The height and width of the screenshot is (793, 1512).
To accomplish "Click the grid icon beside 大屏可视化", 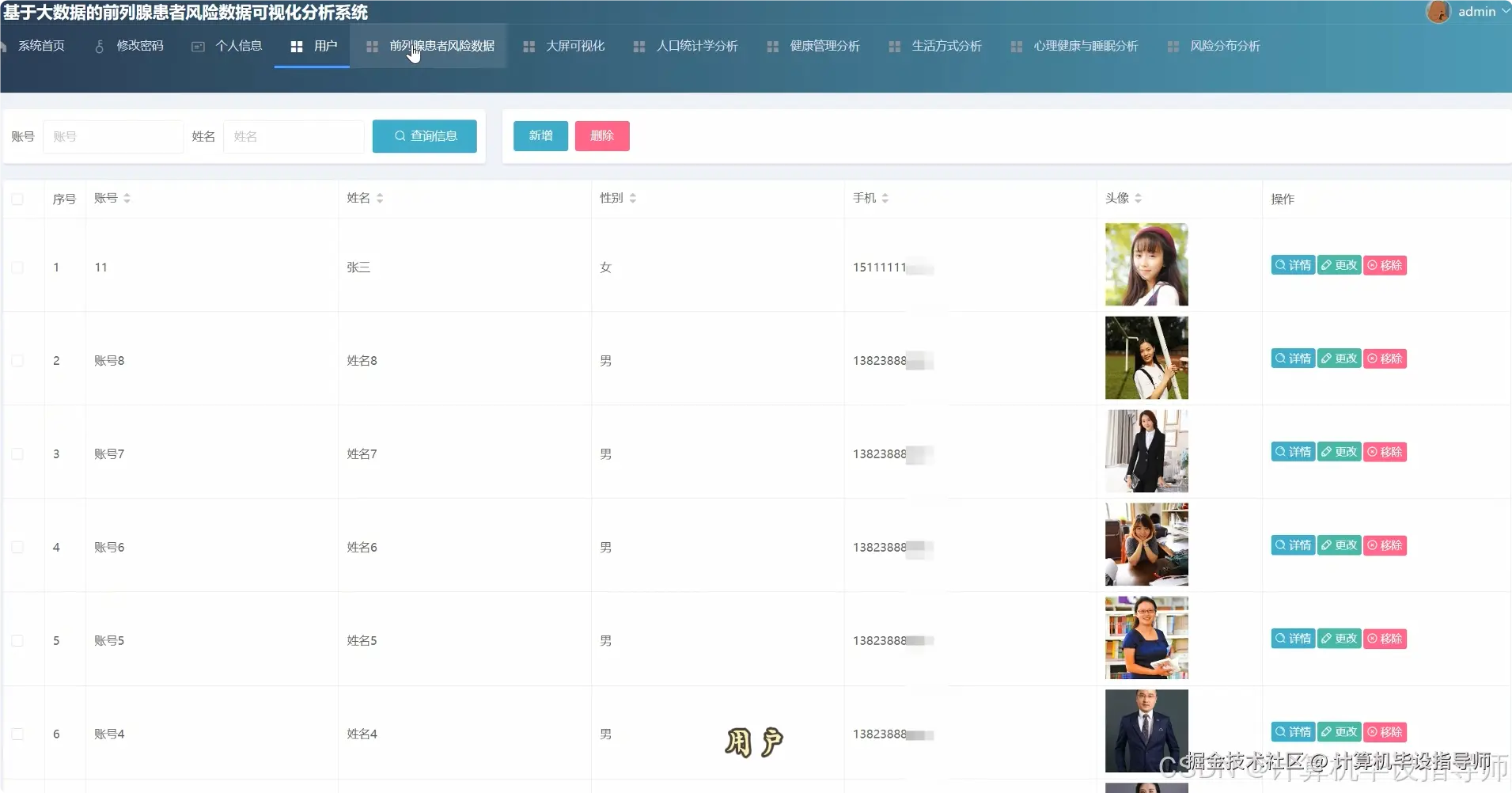I will pos(529,47).
